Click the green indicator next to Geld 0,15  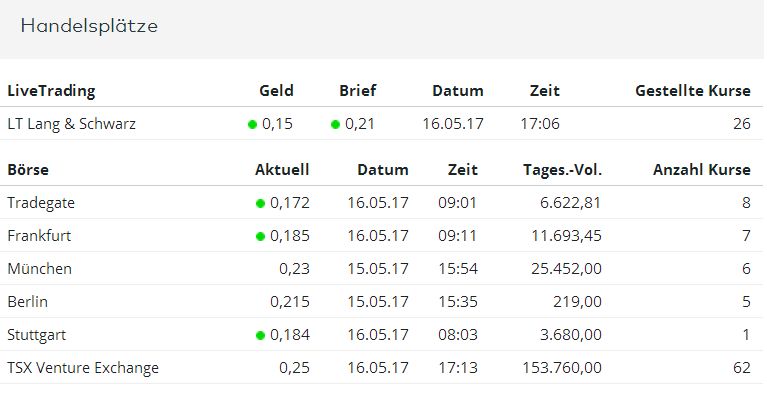pos(252,125)
